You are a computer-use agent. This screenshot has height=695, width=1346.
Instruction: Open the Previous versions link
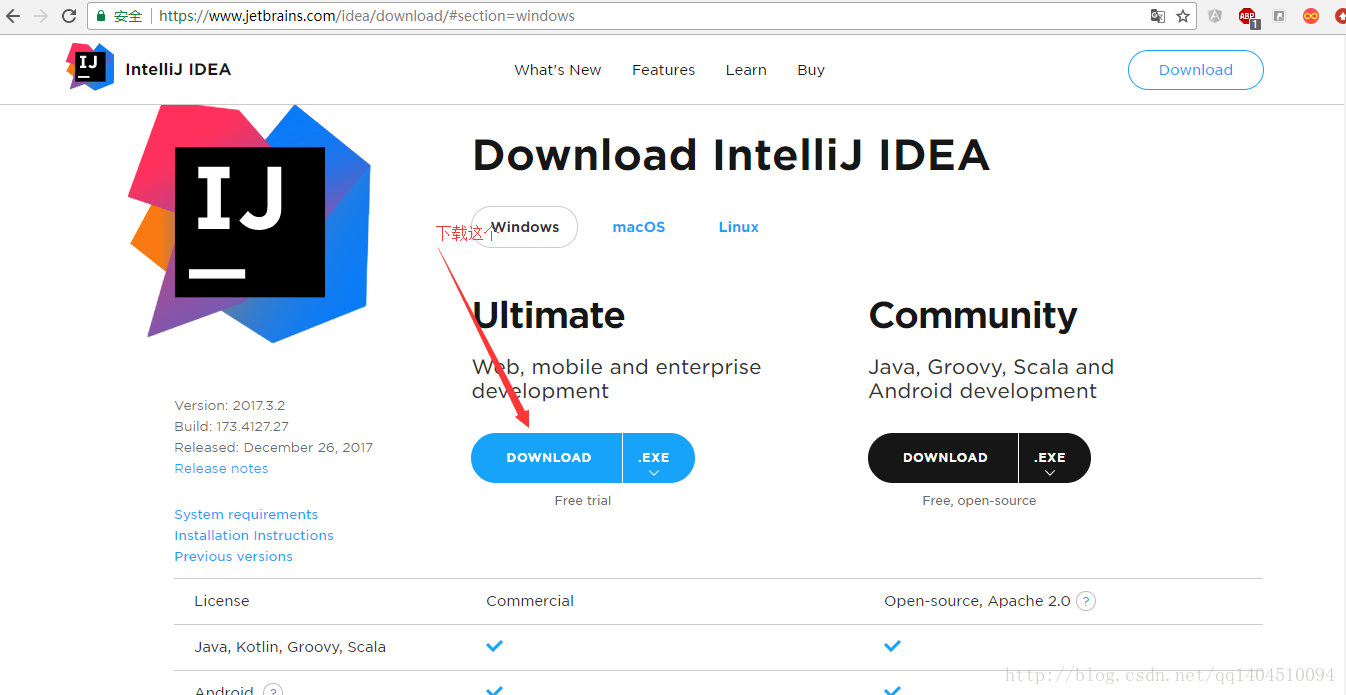(233, 556)
